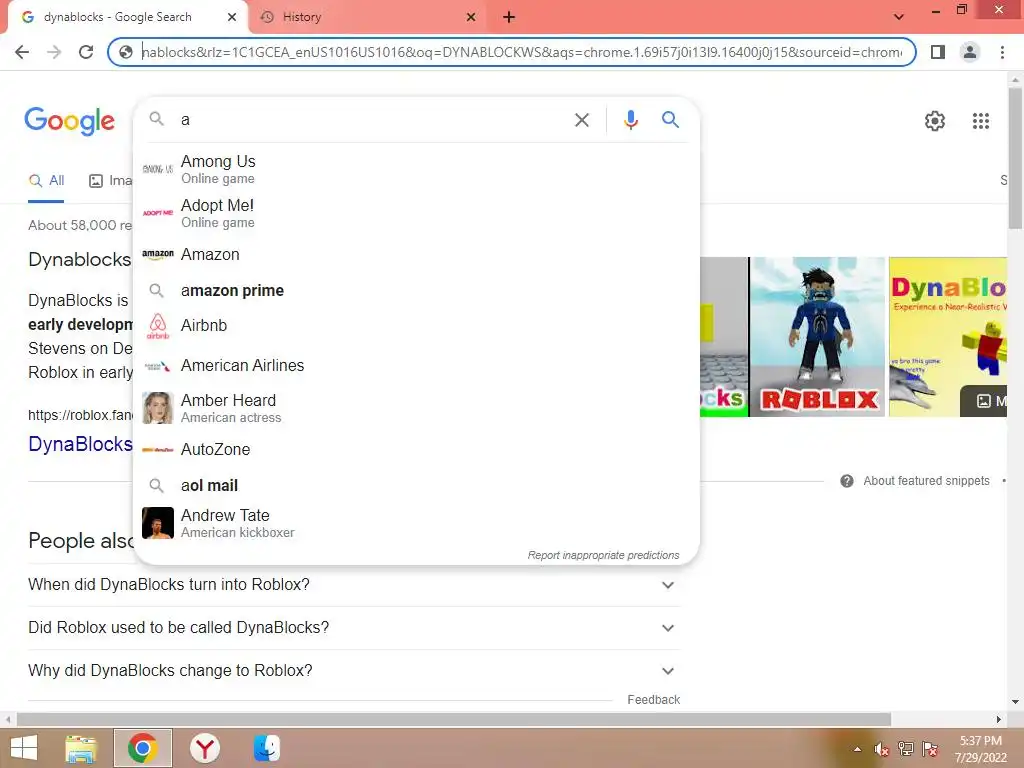Expand 'When did DynaBlocks turn into Roblox?'
Viewport: 1024px width, 768px height.
pyautogui.click(x=354, y=584)
